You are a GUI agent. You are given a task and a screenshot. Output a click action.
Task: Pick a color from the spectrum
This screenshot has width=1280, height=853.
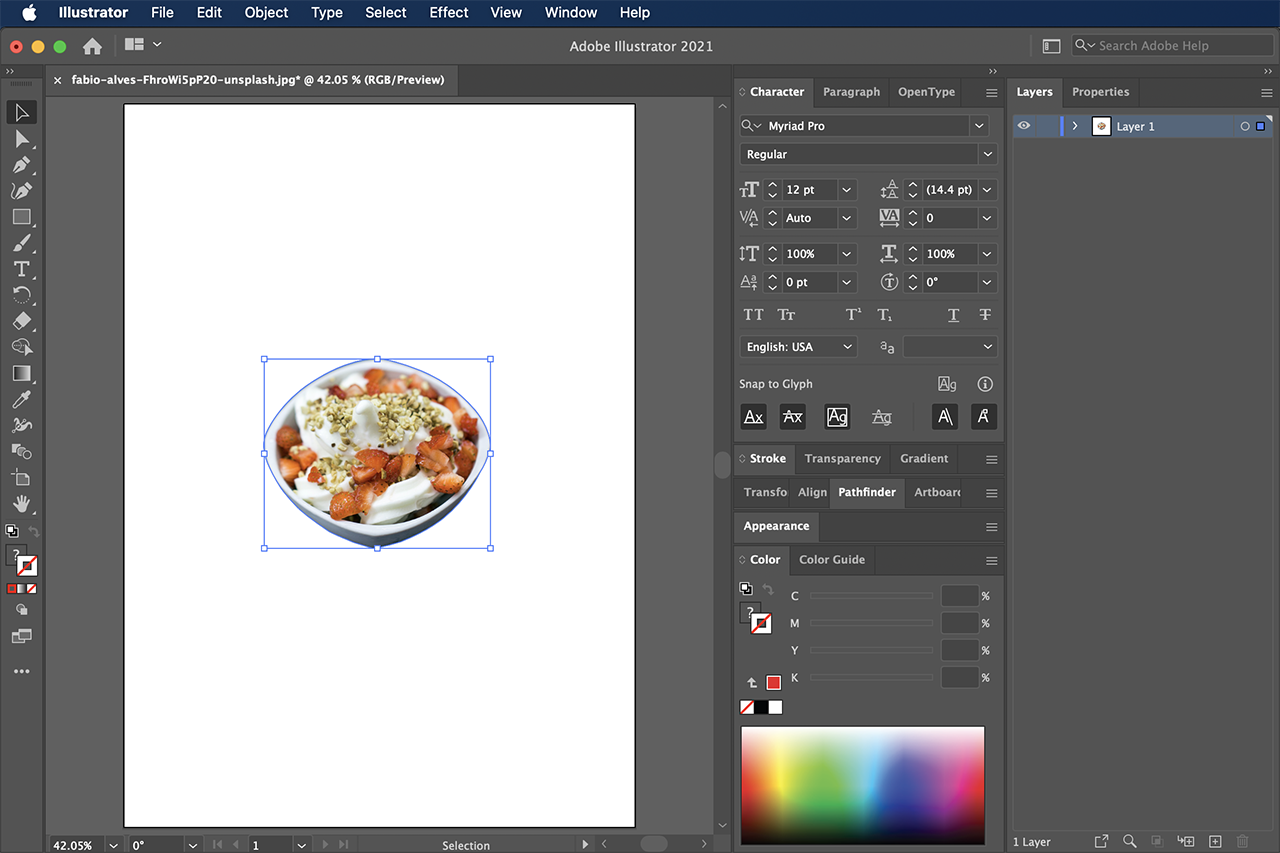[x=862, y=786]
